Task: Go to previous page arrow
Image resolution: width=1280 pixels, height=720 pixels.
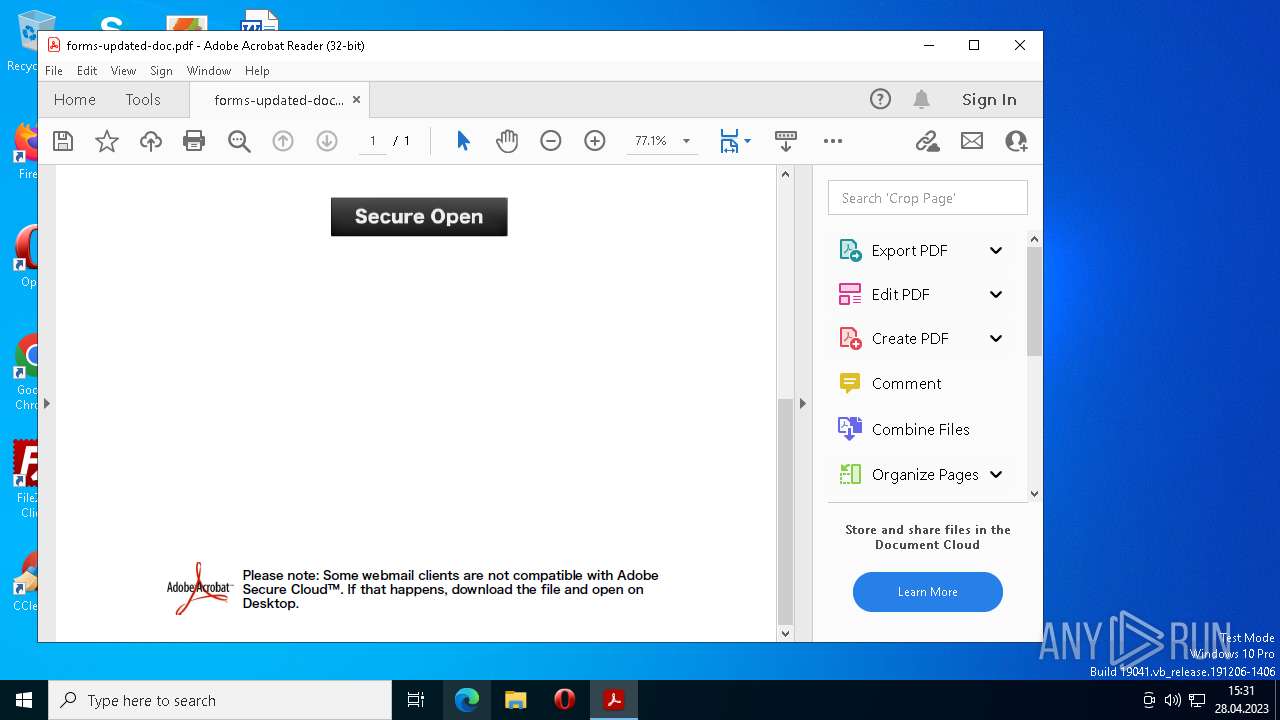Action: point(283,141)
